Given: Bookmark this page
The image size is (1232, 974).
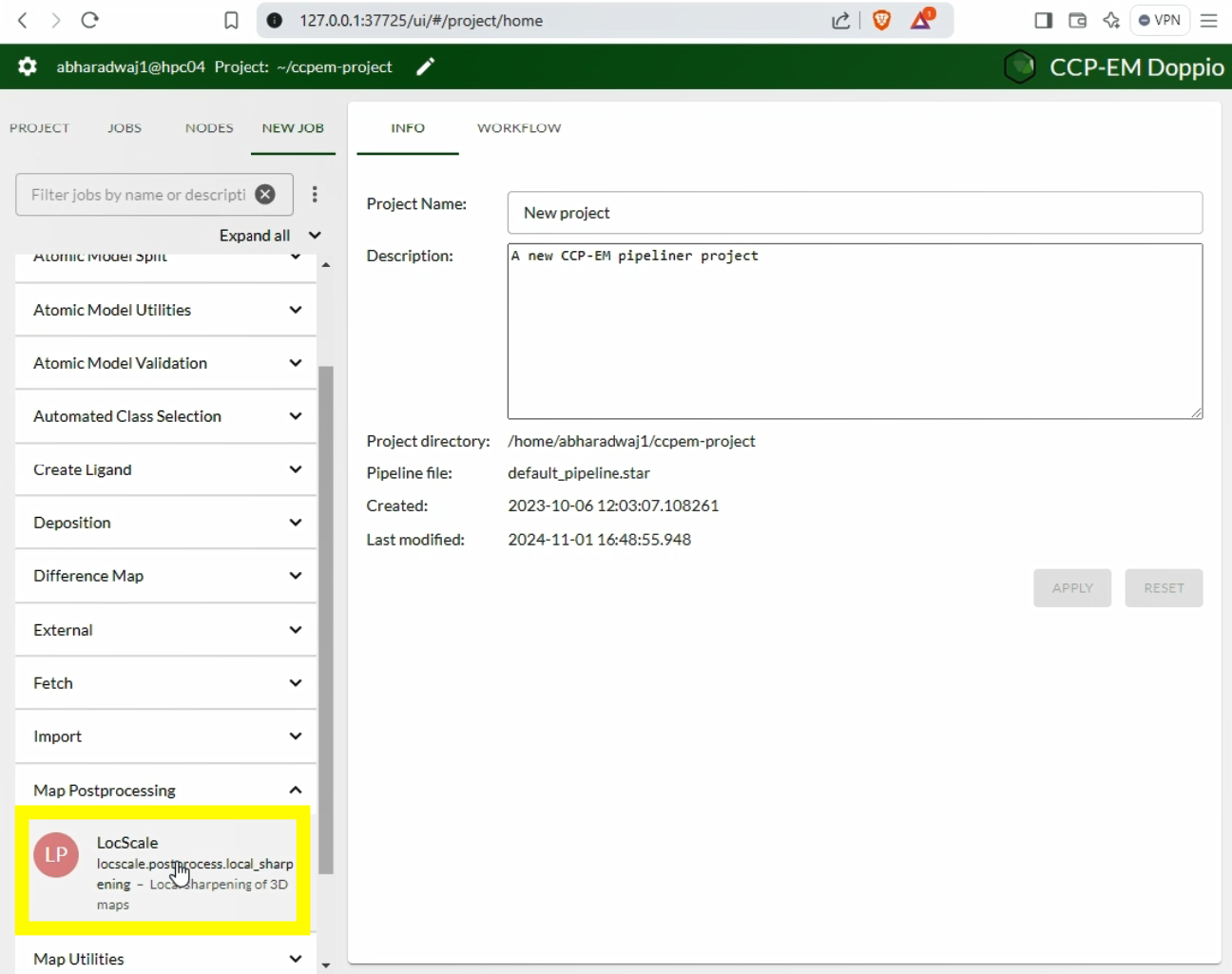Looking at the screenshot, I should 231,20.
